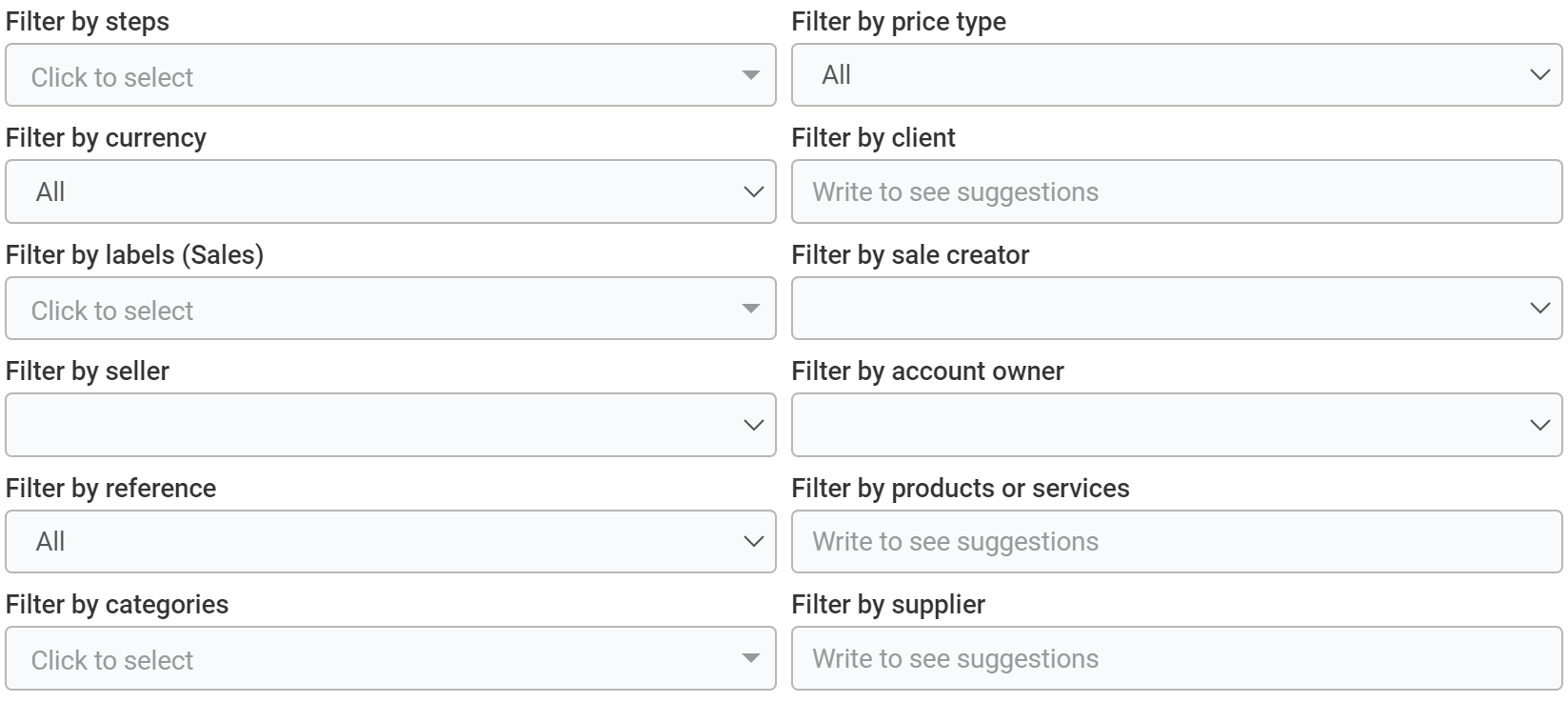The image size is (1568, 702).
Task: Click the steps dropdown triangle arrow
Action: [x=751, y=75]
